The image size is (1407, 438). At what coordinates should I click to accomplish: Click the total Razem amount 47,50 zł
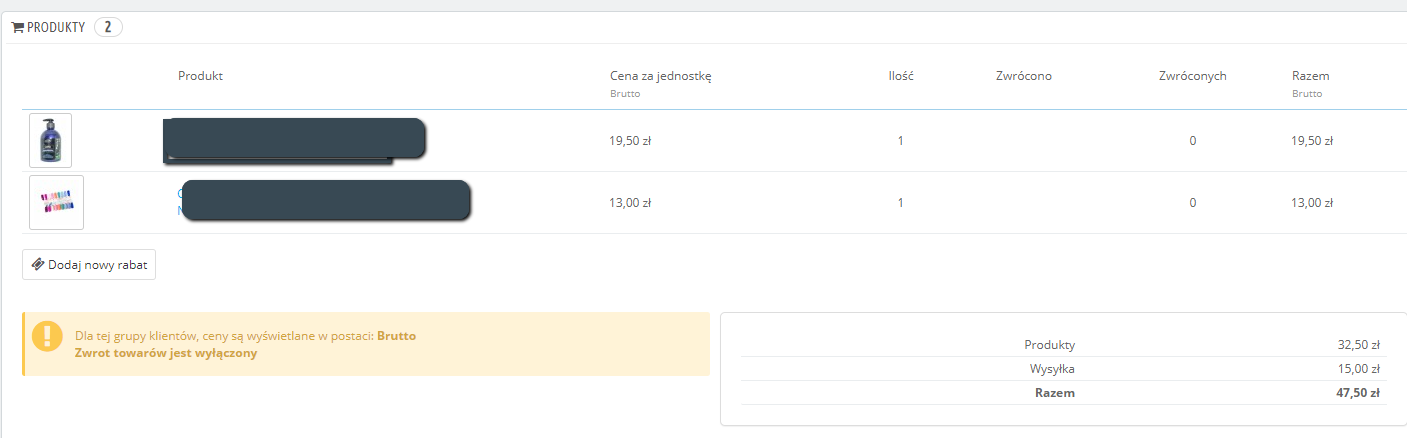[x=1360, y=393]
